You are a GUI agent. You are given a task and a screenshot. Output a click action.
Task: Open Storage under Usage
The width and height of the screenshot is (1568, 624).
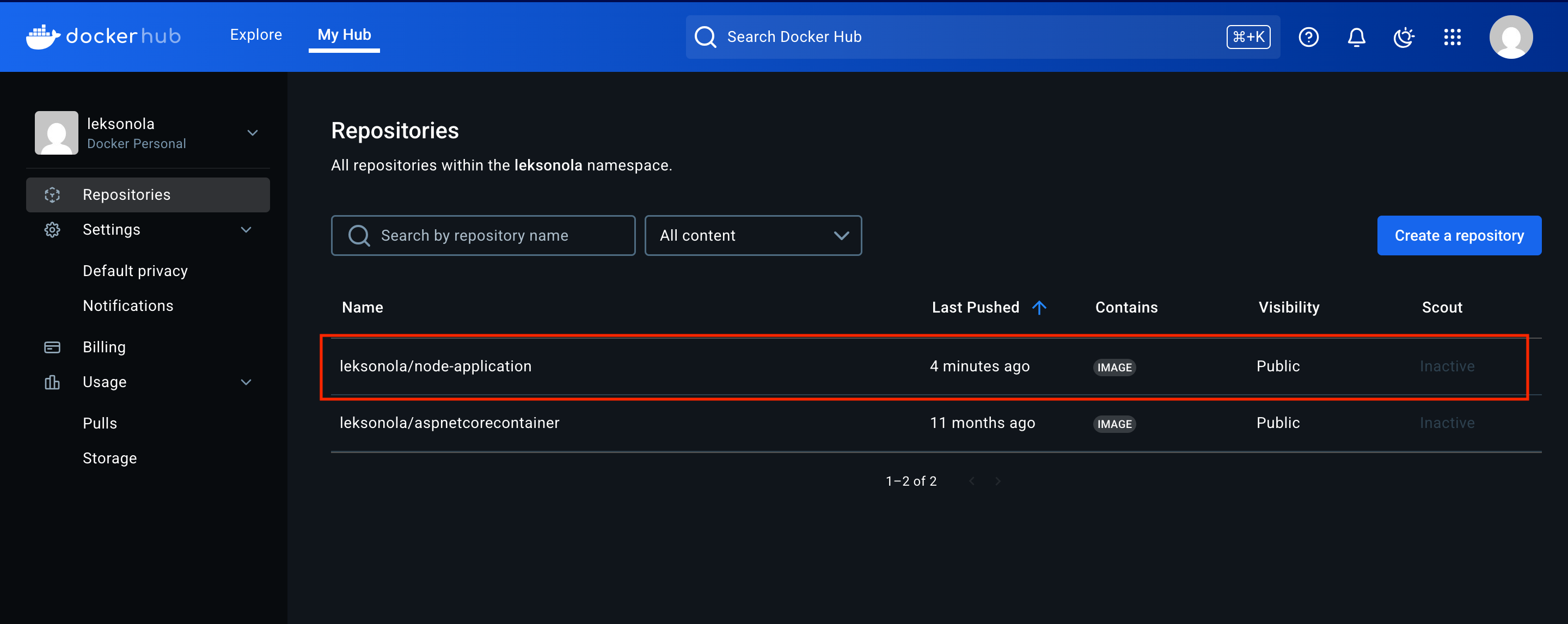pos(109,458)
